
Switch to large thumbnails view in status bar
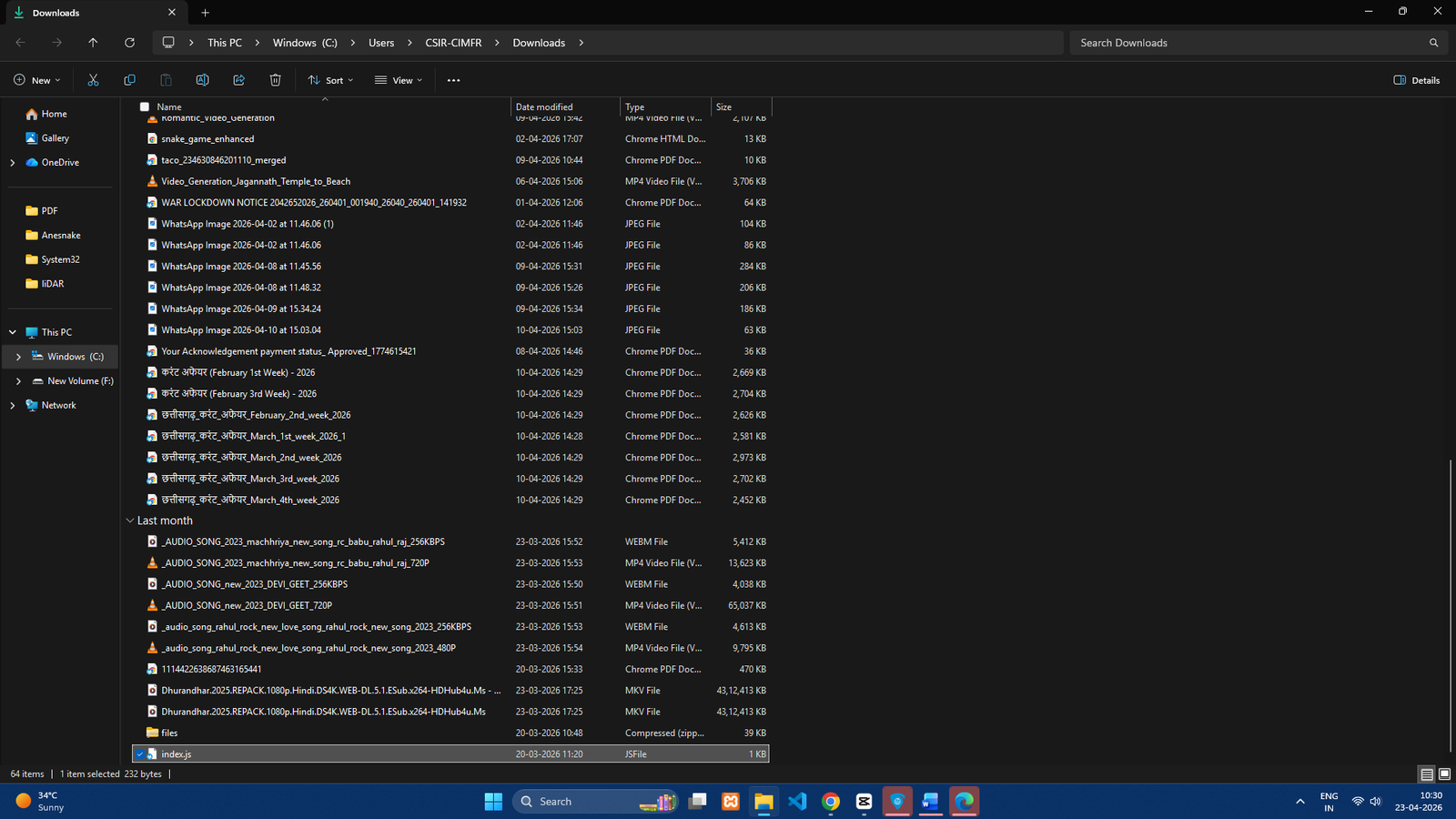(x=1444, y=774)
